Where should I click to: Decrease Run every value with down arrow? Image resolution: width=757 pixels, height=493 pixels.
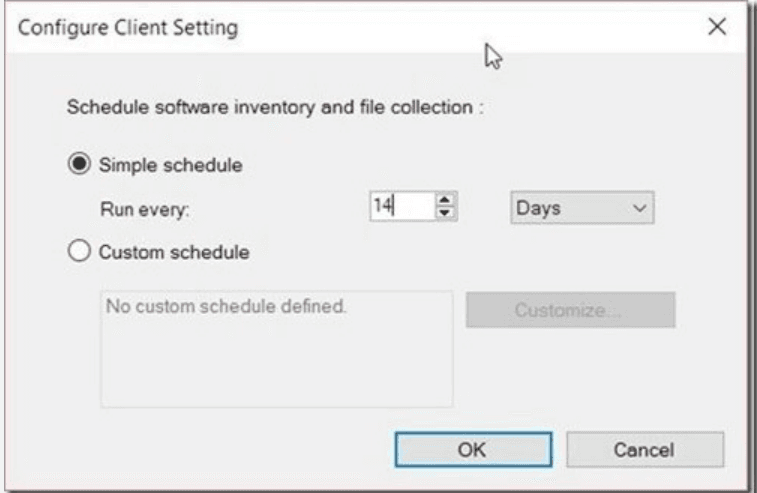click(446, 213)
